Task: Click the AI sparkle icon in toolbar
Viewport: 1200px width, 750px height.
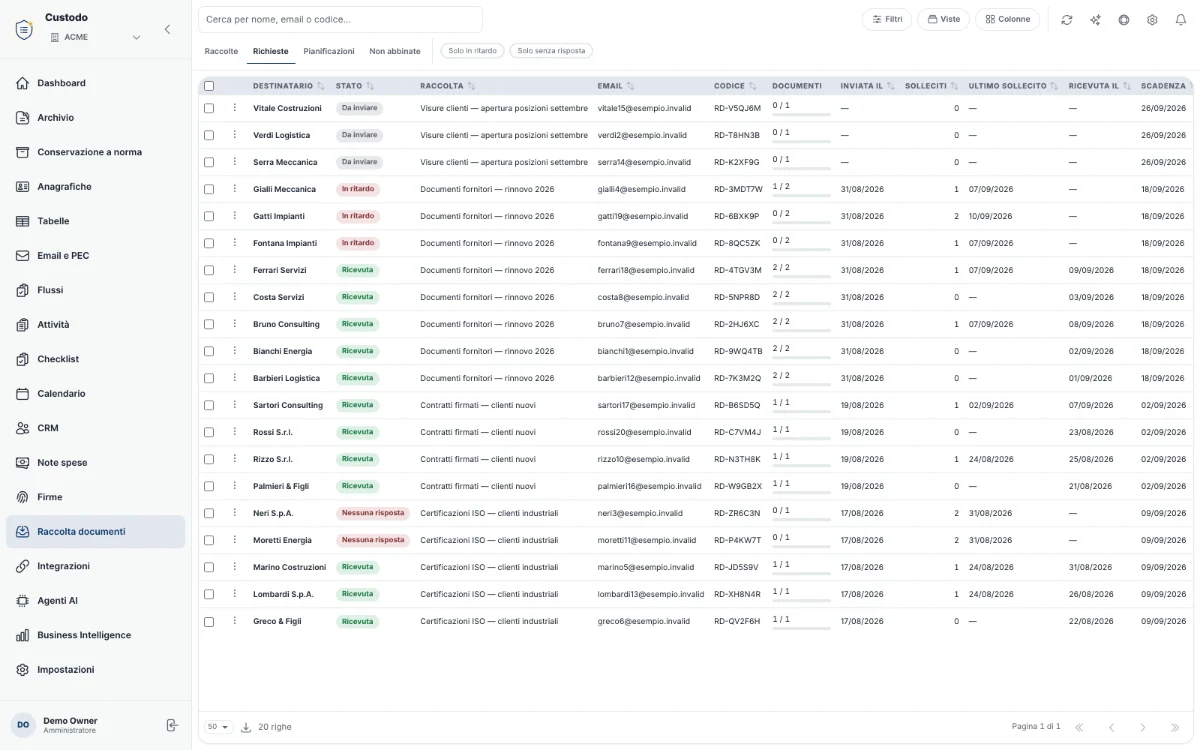Action: point(1095,20)
